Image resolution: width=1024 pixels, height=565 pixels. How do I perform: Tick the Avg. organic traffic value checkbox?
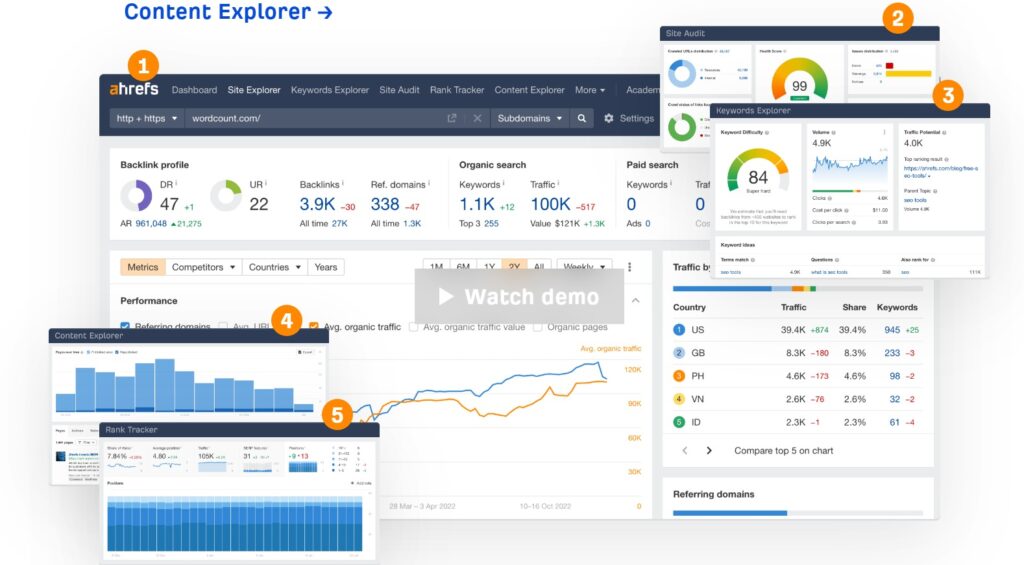pos(415,327)
